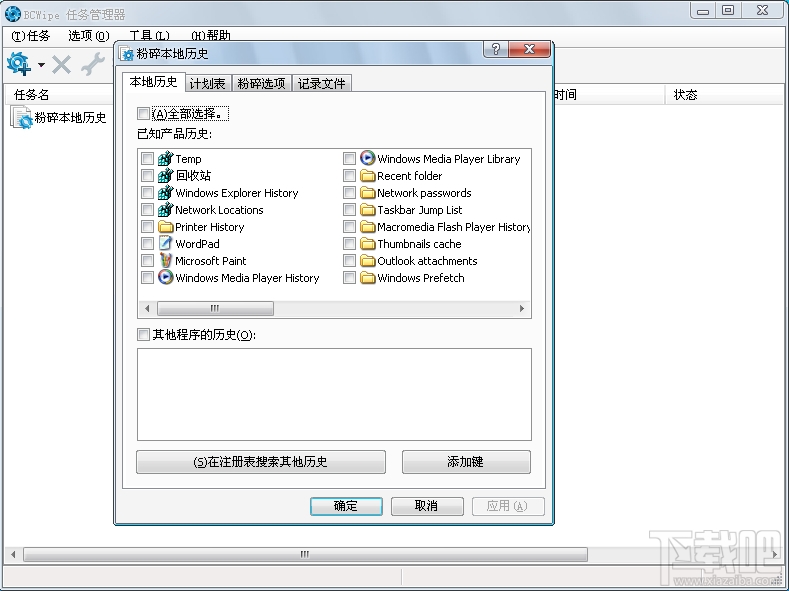The height and width of the screenshot is (591, 789).
Task: Select the 本地历史 tab
Action: coord(153,81)
